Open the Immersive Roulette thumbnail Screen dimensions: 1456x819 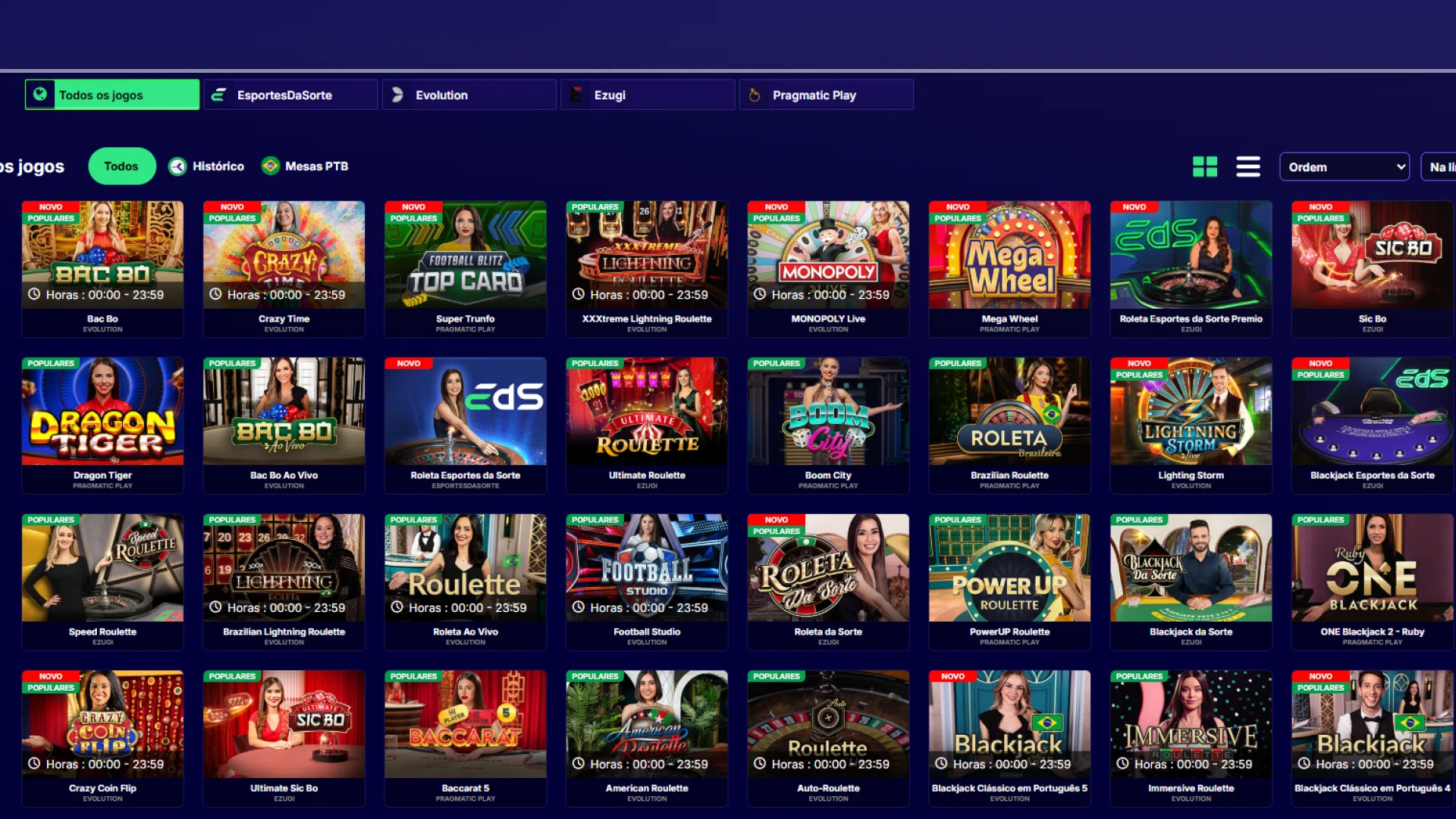[1191, 724]
